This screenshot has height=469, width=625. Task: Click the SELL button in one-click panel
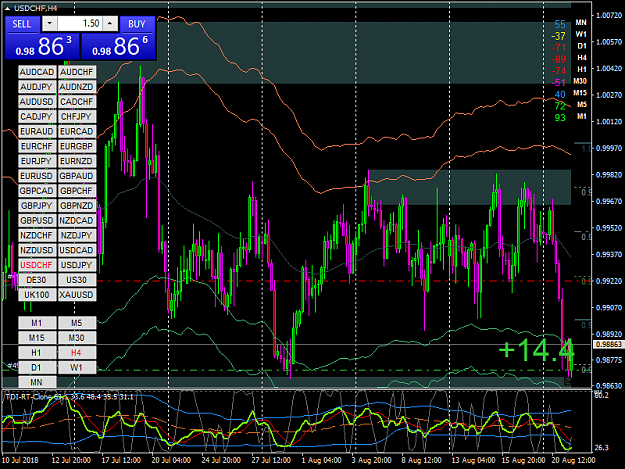tap(22, 24)
